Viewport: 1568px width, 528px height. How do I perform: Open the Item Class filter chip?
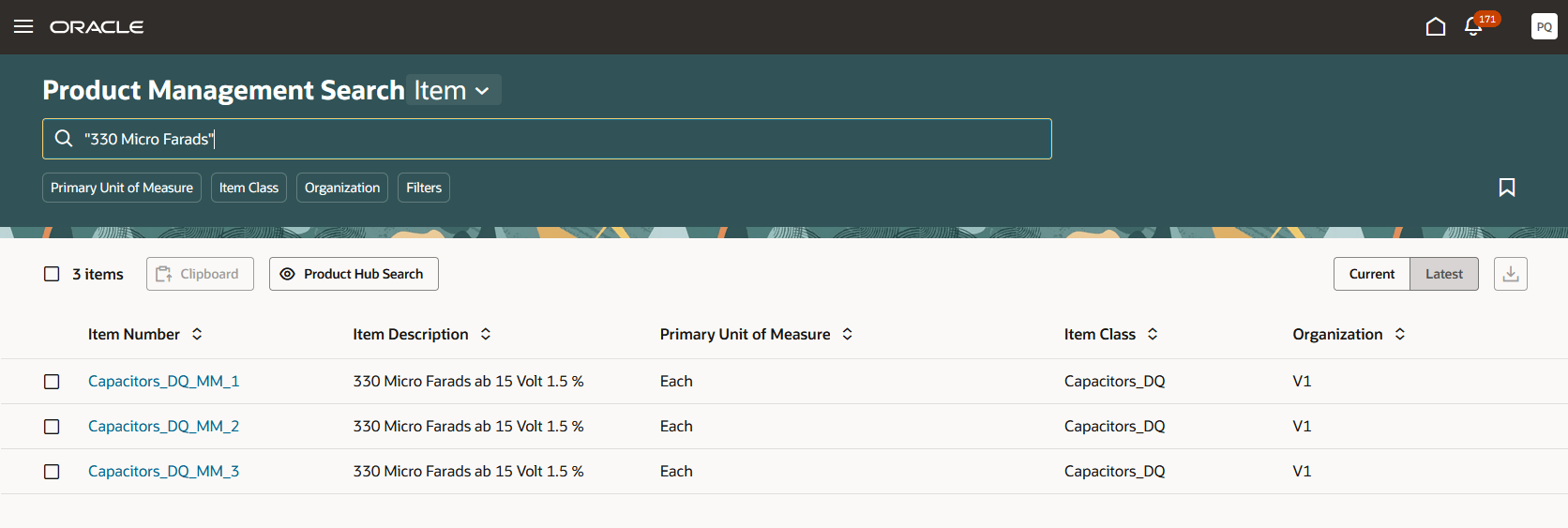(249, 188)
